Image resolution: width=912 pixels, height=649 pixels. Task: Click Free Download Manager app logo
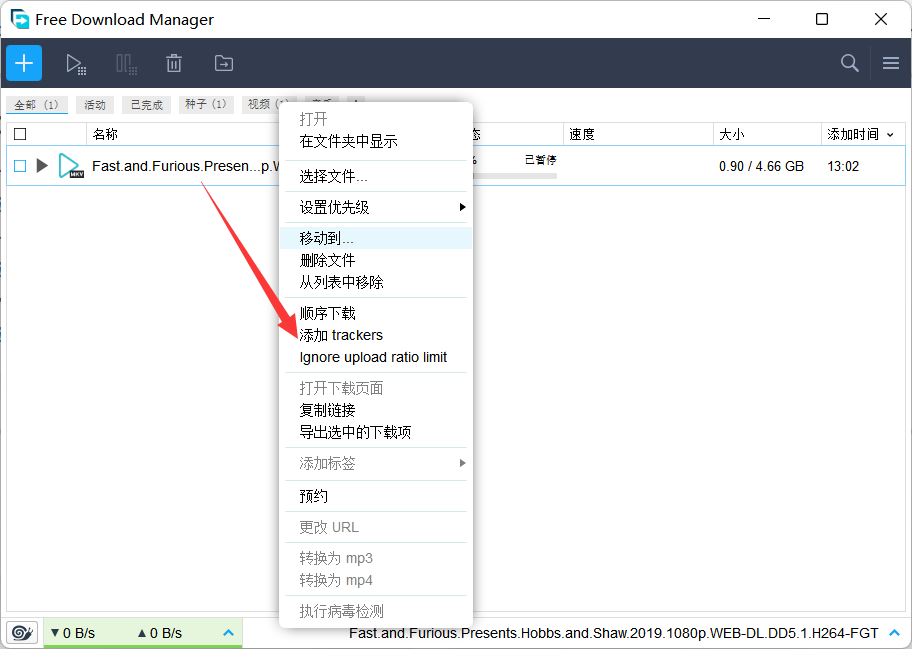click(20, 19)
